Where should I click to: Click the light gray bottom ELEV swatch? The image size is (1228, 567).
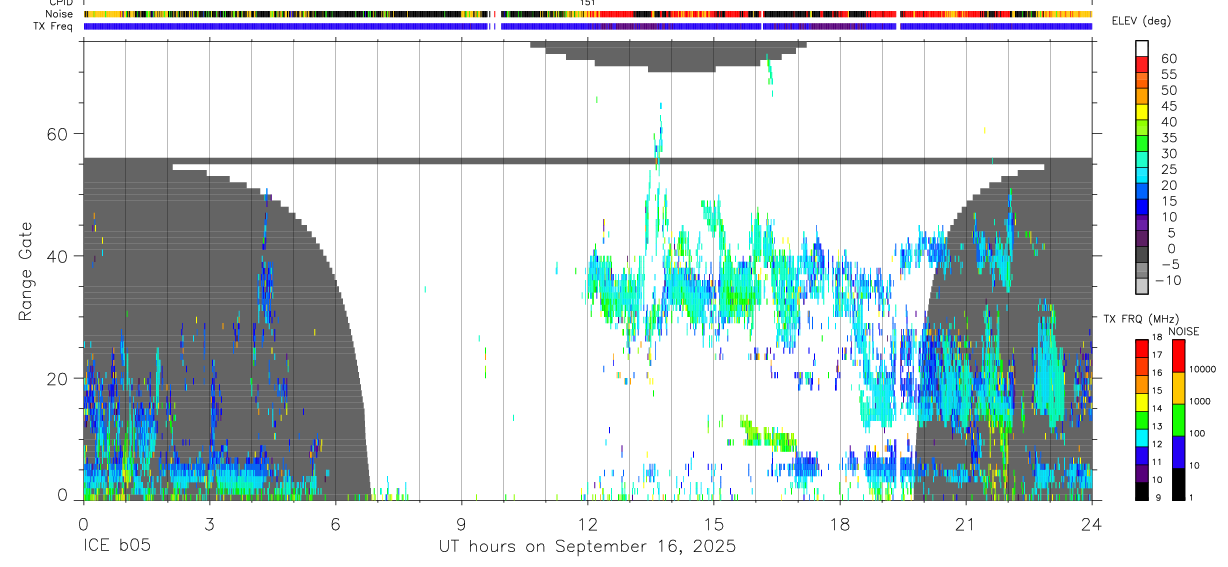click(1142, 286)
